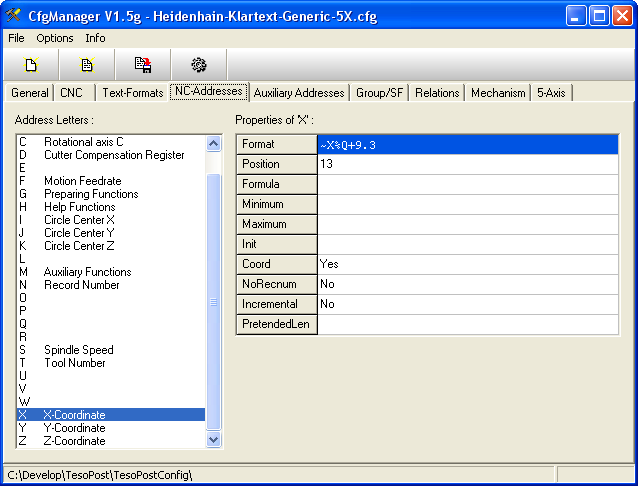Open the Info menu
The image size is (638, 486).
click(x=95, y=38)
